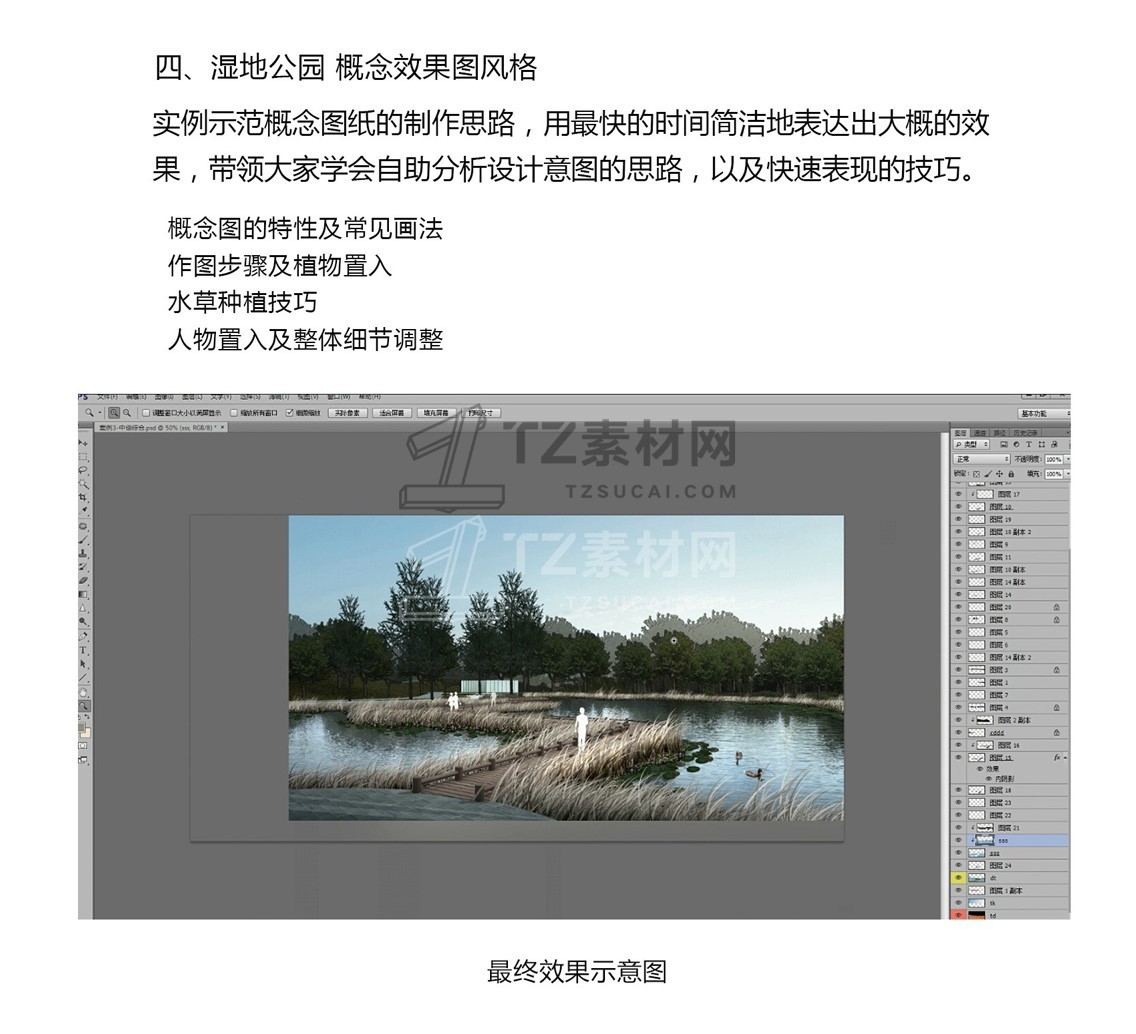Hide layer 图层 17 via eye icon
Screen dimensions: 1136x1034
tap(958, 494)
